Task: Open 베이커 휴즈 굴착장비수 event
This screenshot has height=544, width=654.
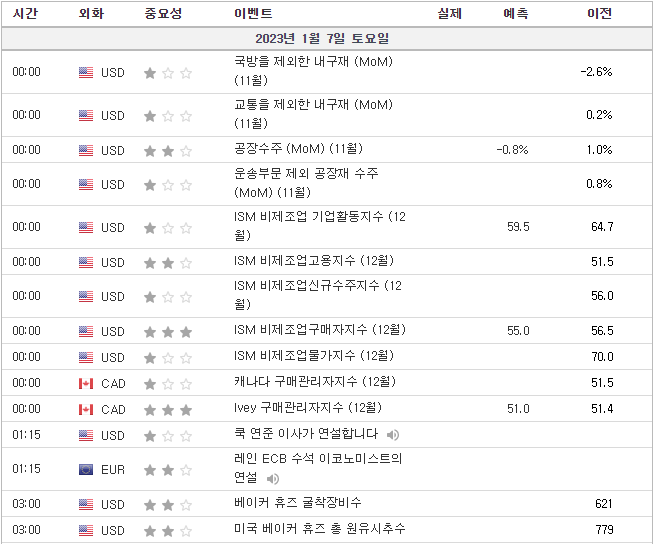Action: [x=297, y=503]
